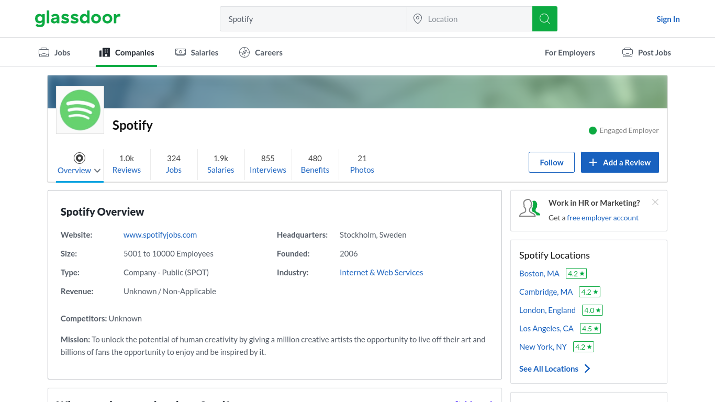Click the Post Jobs icon
Screen dimensions: 715x402
tap(627, 52)
